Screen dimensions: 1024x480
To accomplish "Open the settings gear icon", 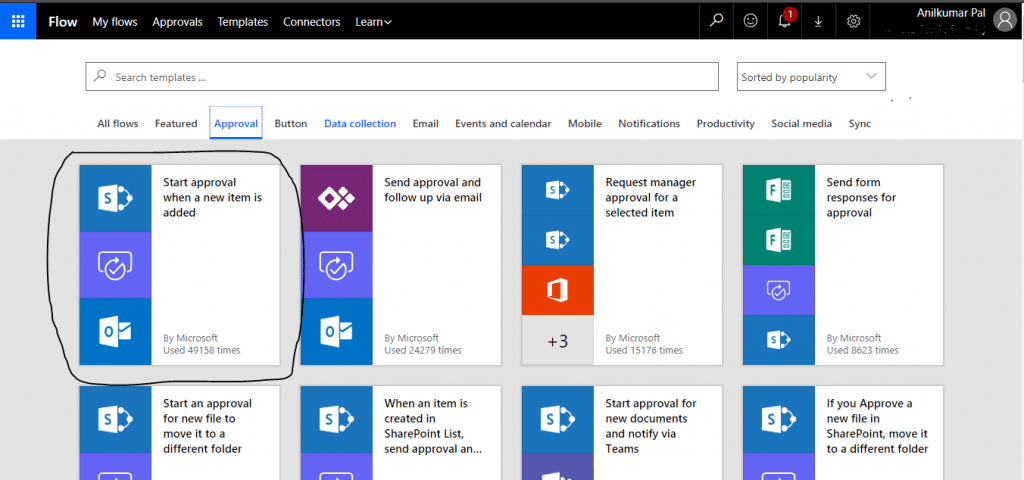I will click(x=853, y=20).
